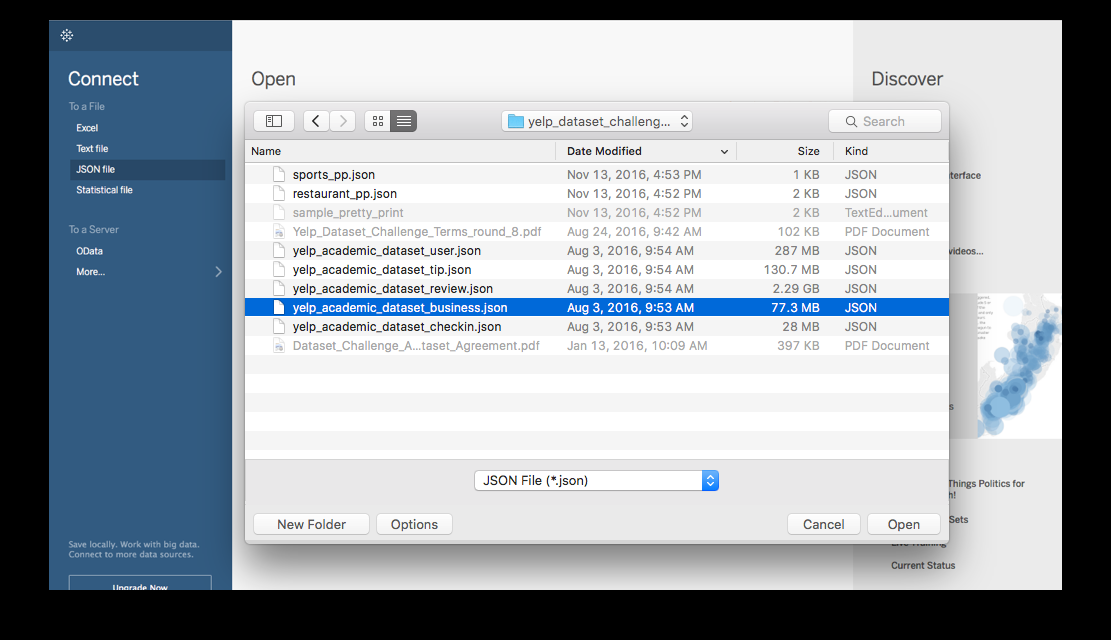
Task: Select sample_pretty_print row
Action: (597, 213)
